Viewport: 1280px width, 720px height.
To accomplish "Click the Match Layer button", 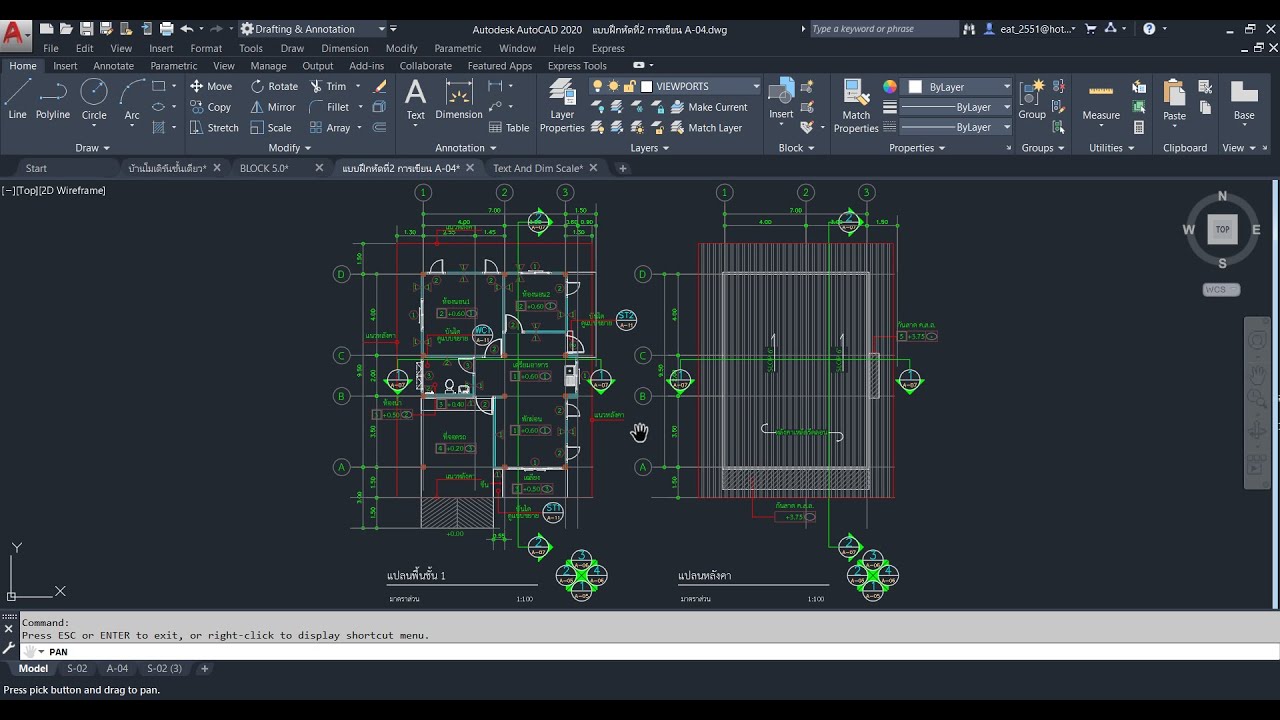I will coord(706,128).
